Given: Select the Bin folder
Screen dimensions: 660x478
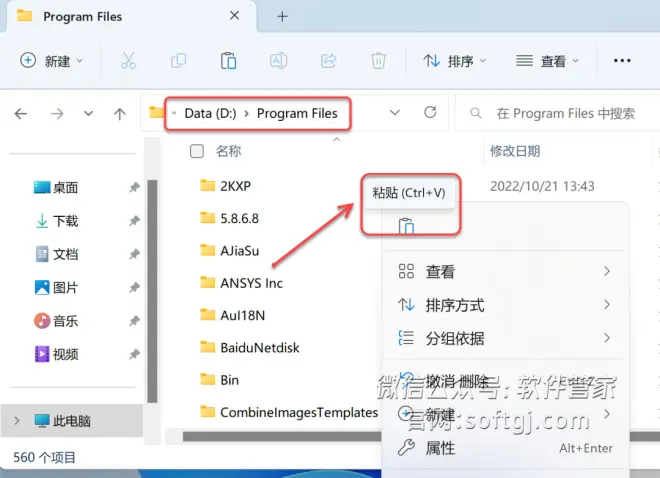Looking at the screenshot, I should [219, 380].
